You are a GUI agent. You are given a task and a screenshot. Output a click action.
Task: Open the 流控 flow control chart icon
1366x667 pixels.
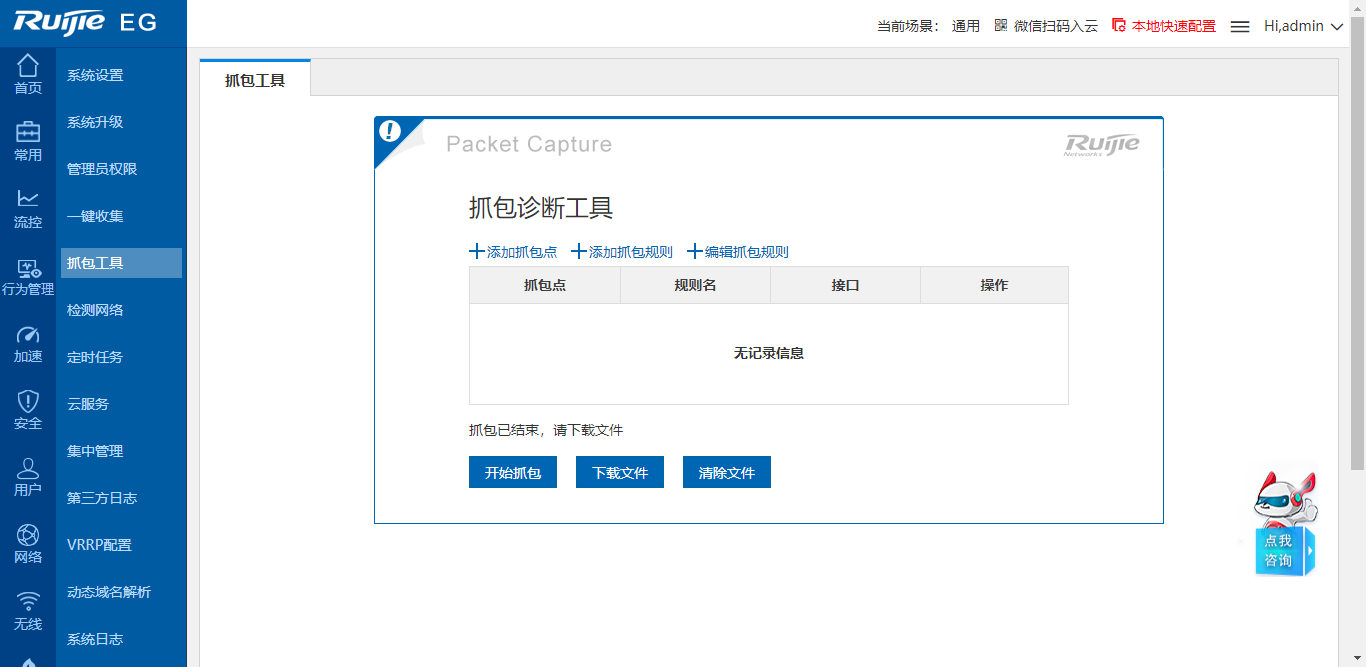click(x=28, y=201)
